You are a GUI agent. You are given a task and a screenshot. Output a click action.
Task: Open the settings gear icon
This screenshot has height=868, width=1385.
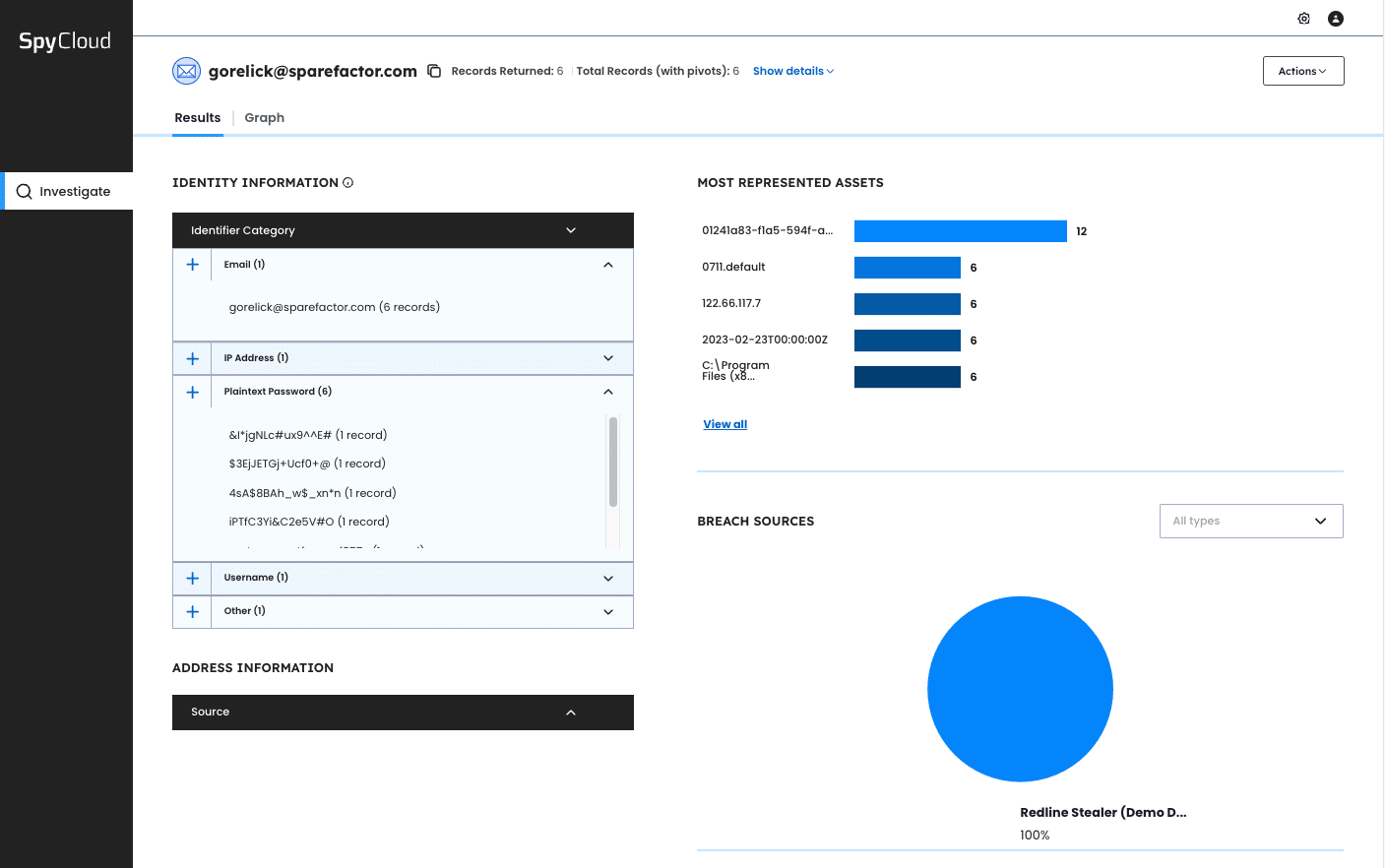1303,18
